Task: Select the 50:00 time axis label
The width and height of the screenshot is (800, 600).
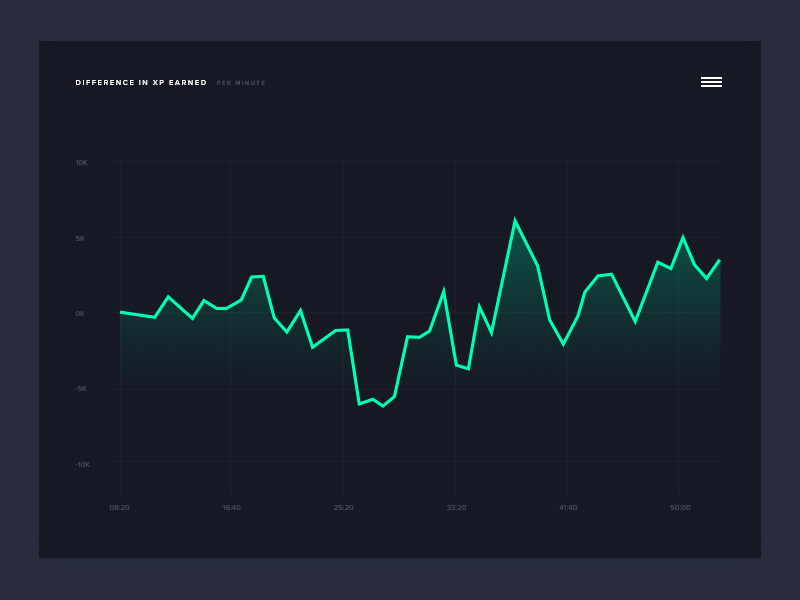Action: [680, 508]
